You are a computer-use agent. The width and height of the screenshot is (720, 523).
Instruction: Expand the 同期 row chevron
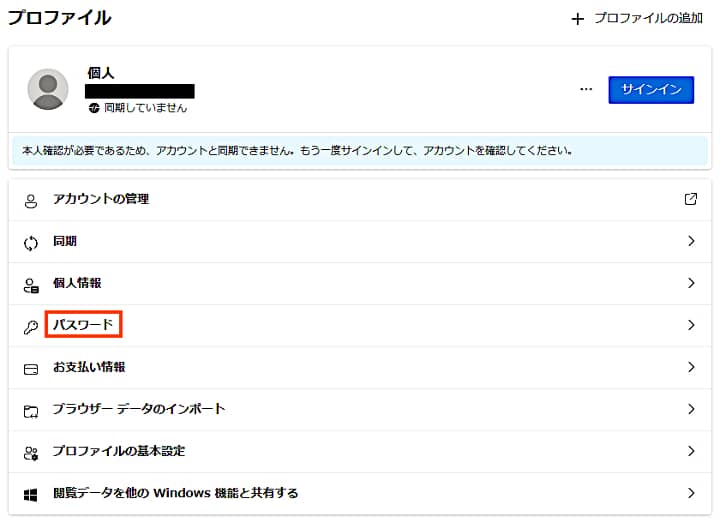690,241
